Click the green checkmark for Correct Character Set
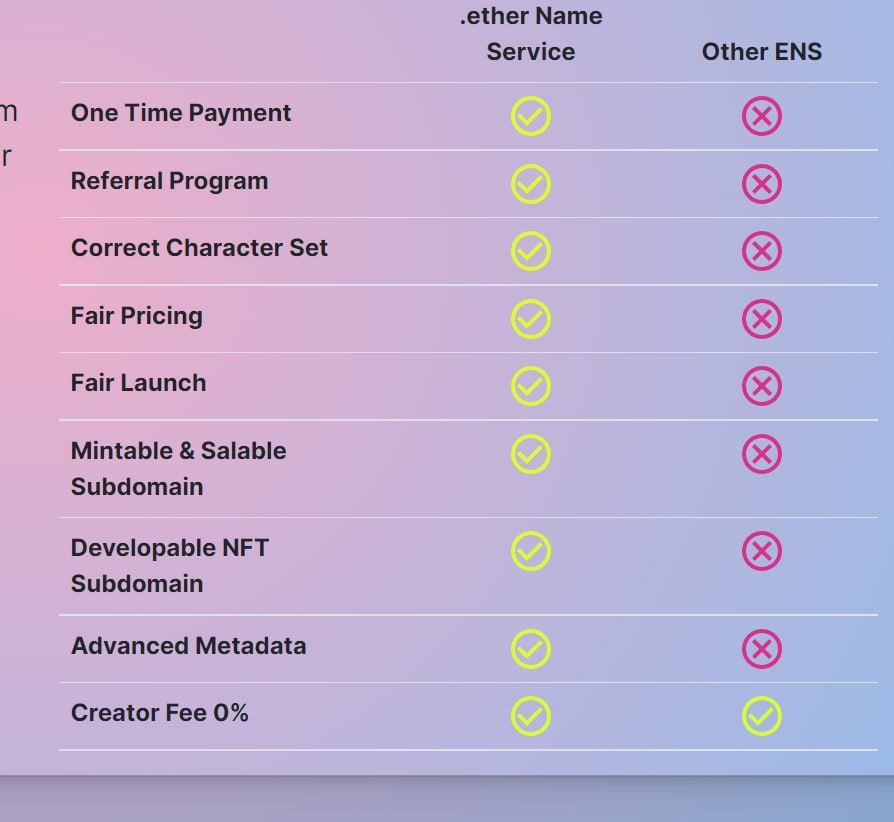894x822 pixels. tap(531, 251)
